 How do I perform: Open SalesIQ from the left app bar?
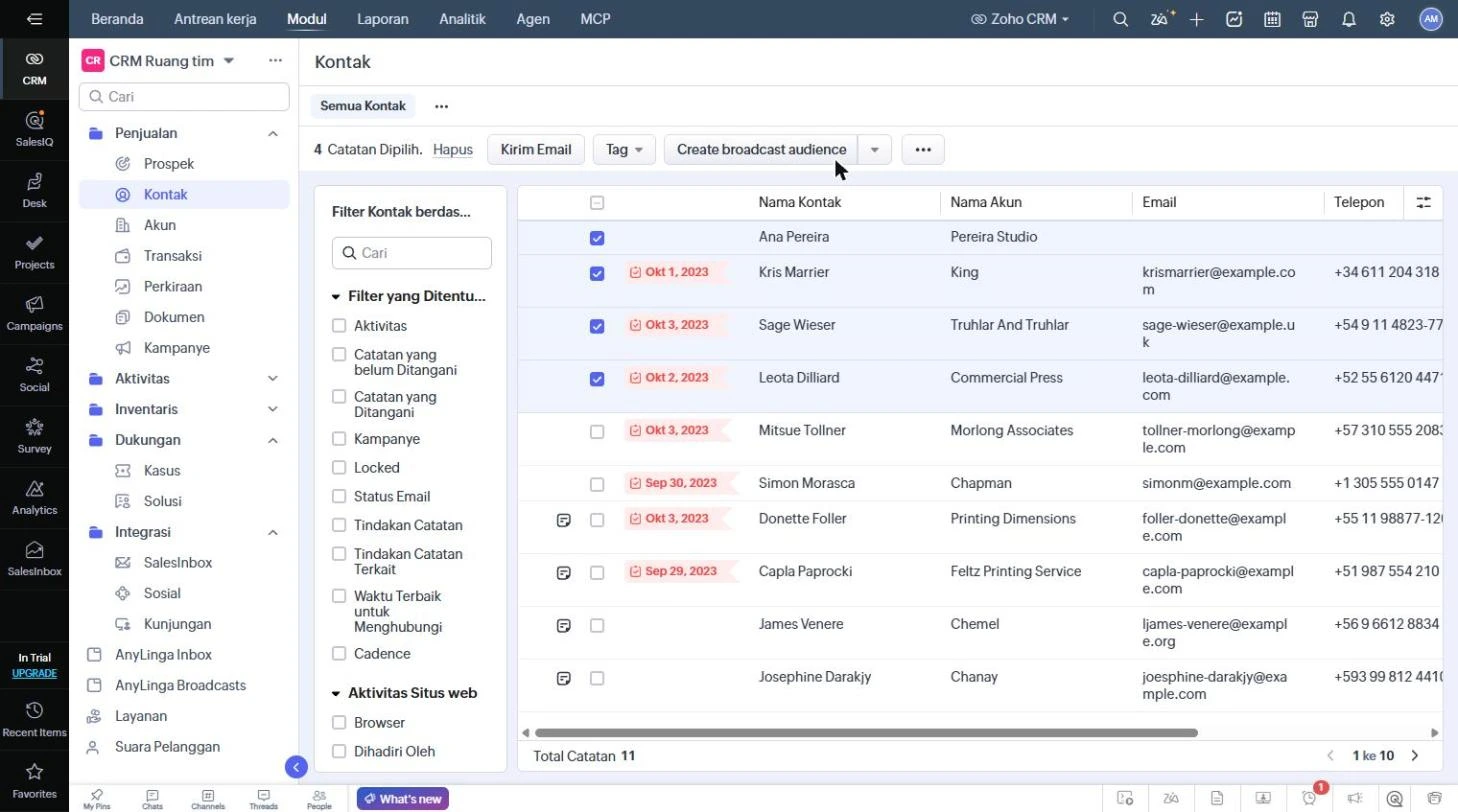34,130
